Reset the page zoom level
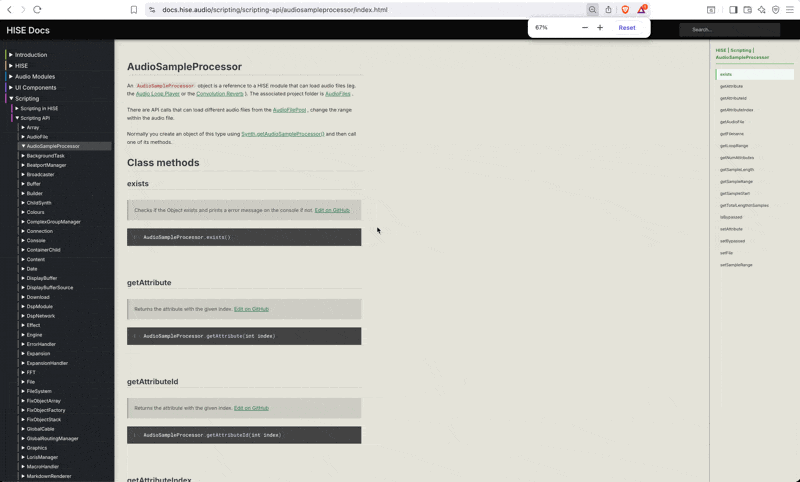Screen dimensions: 800x482 626,28
